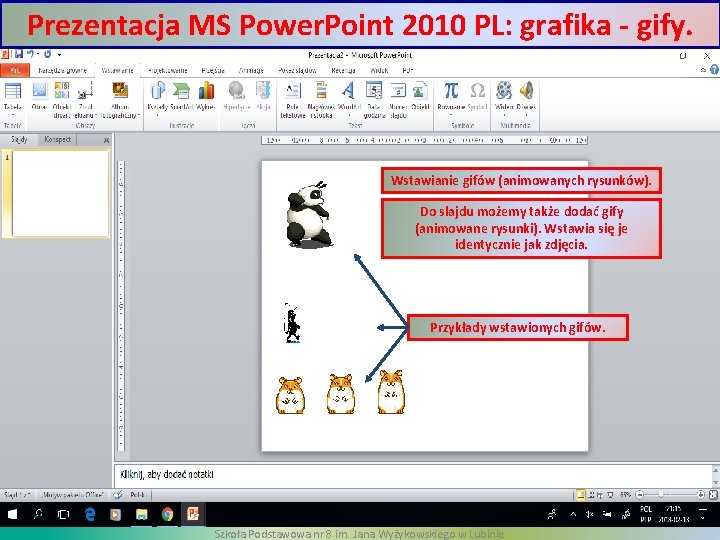Open PowerPoint help question mark icon

[714, 70]
